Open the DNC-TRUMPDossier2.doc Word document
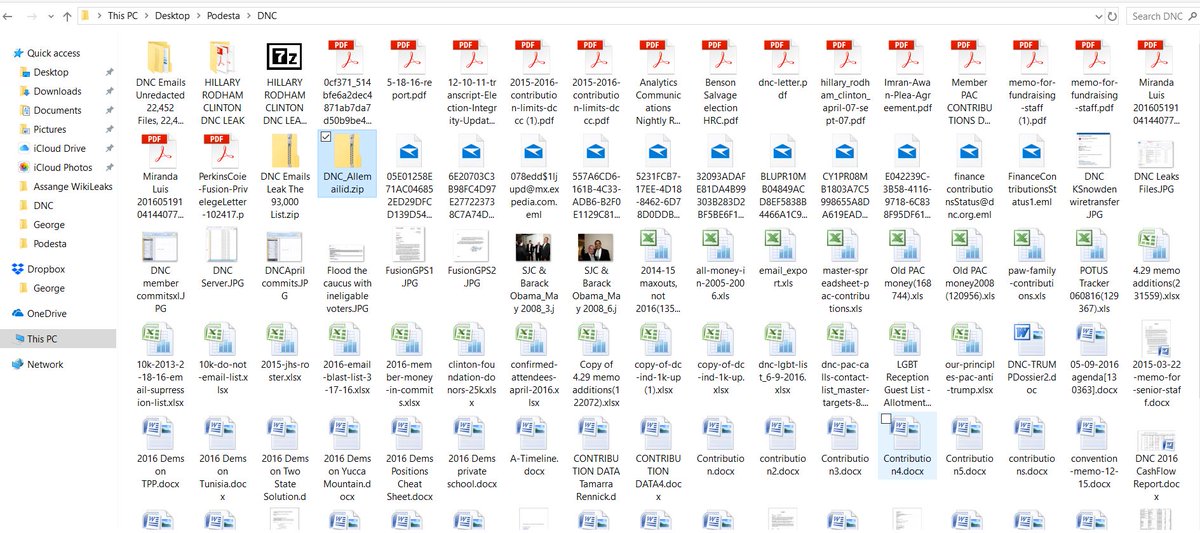The height and width of the screenshot is (533, 1200). pos(1027,340)
